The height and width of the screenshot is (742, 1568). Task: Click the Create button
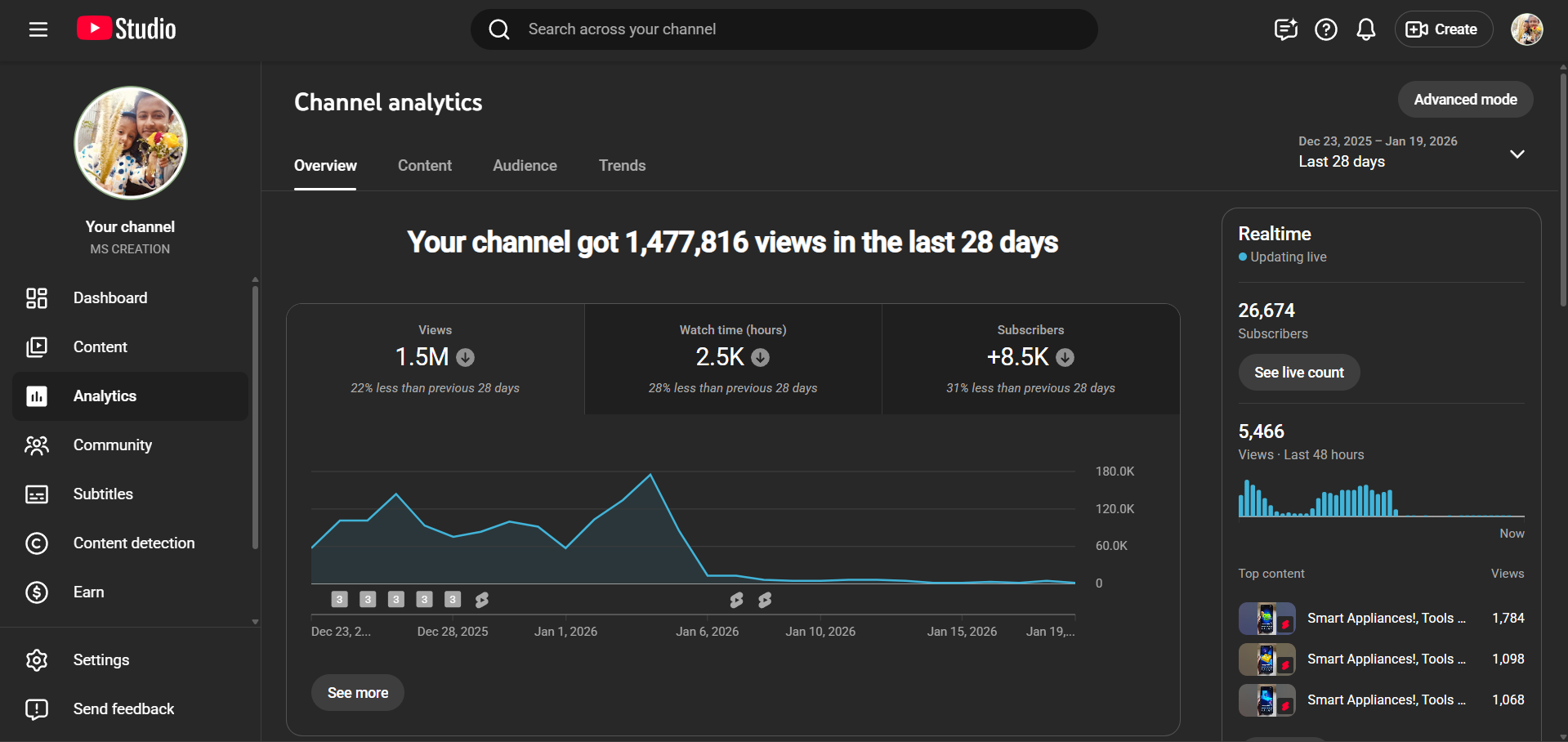(x=1443, y=29)
